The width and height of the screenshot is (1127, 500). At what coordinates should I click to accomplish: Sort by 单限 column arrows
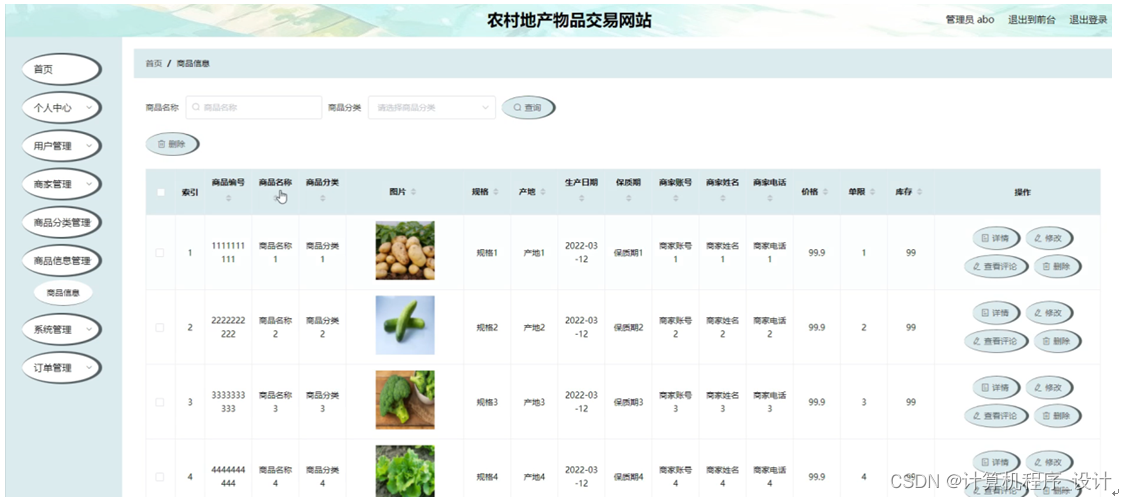873,192
